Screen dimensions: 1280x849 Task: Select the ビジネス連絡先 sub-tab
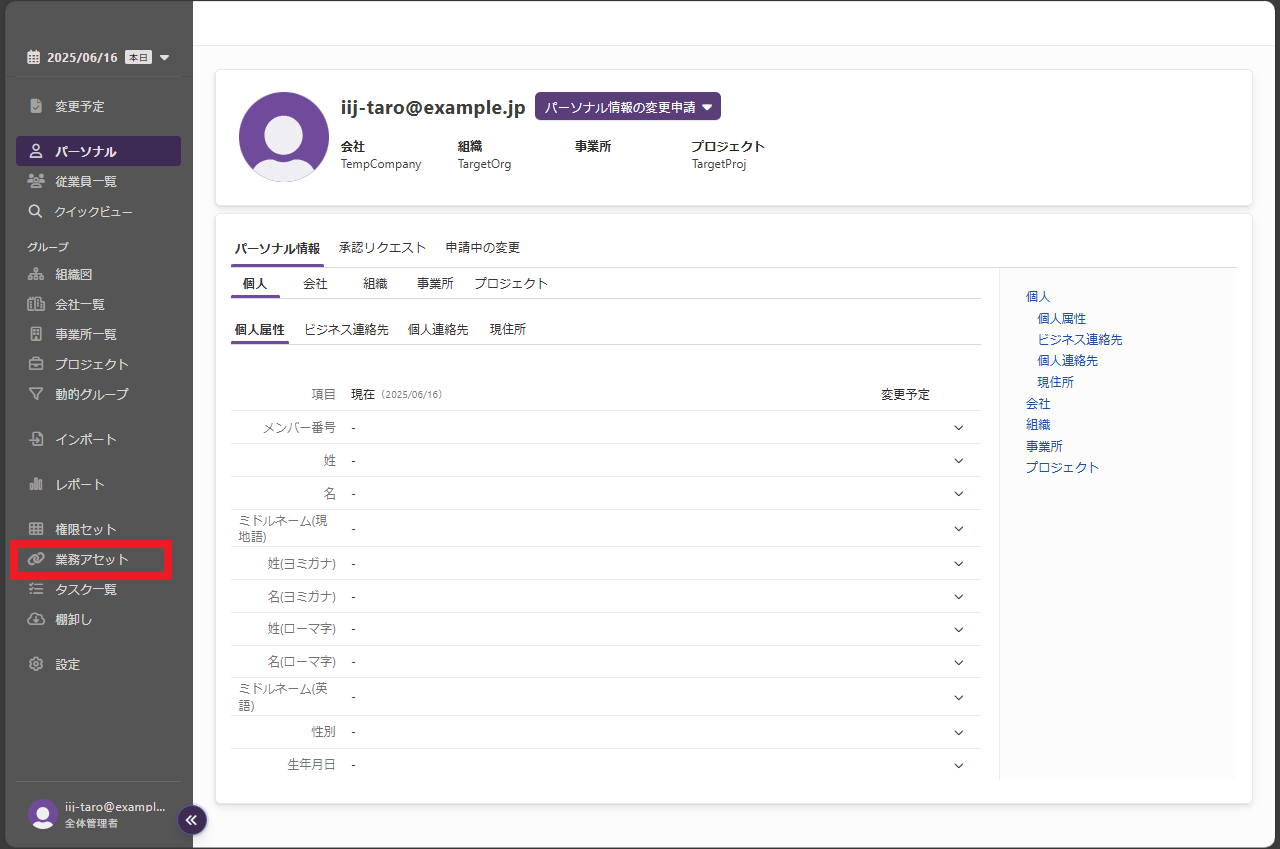pyautogui.click(x=346, y=329)
